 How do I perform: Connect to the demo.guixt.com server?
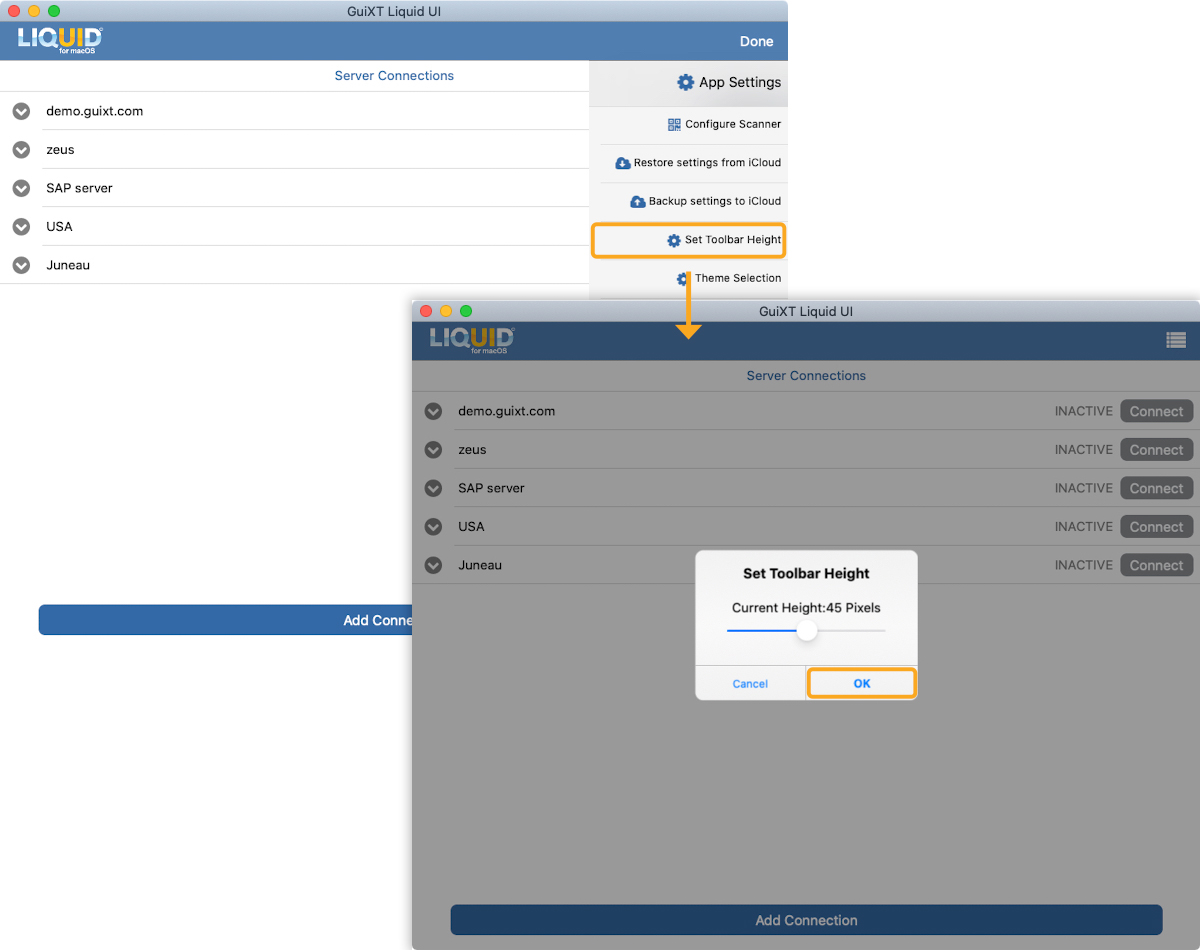1156,411
